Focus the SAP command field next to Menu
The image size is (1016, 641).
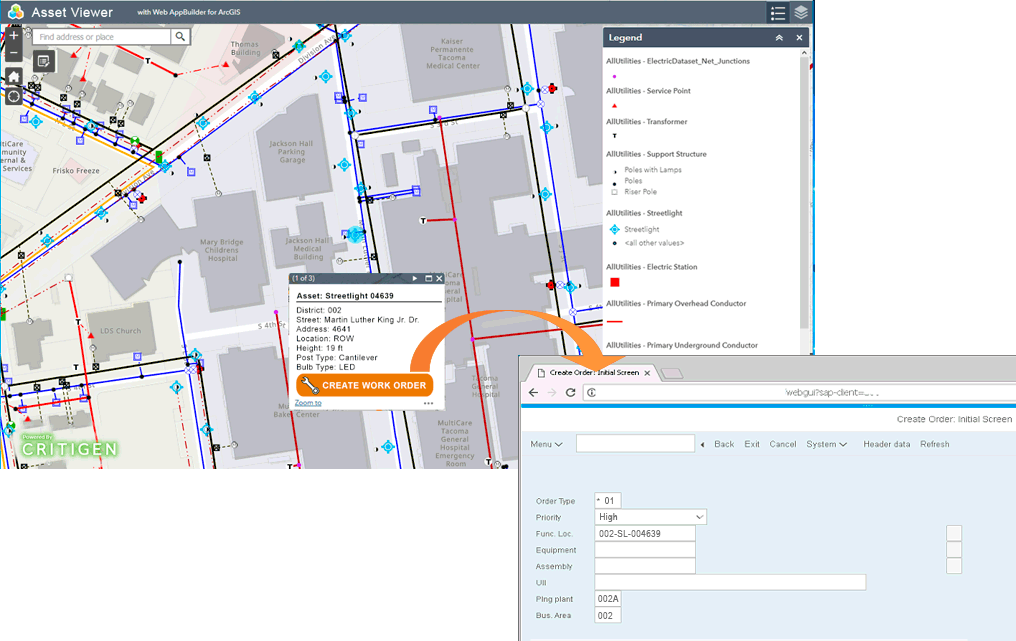click(x=635, y=443)
